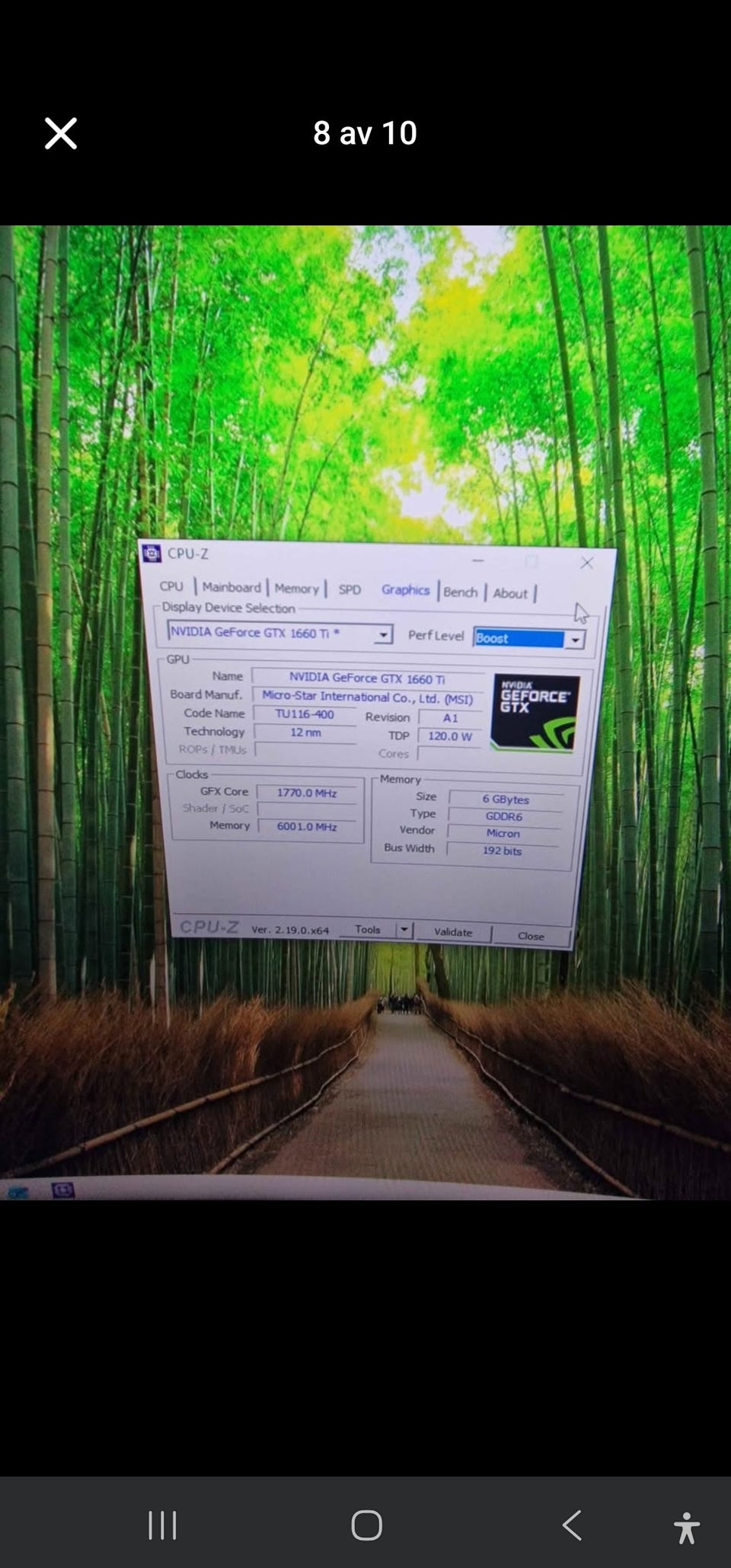Click the empty Cores field
Viewport: 731px width, 1568px height.
click(x=449, y=754)
